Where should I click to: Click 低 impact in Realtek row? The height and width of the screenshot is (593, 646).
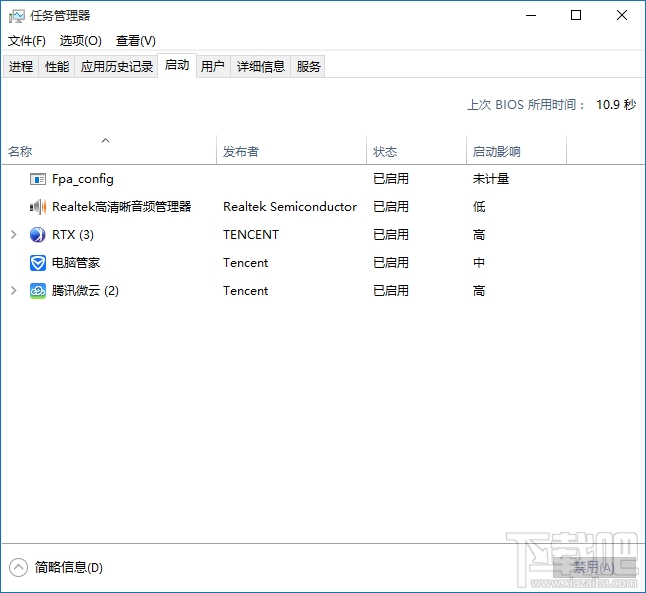(479, 207)
